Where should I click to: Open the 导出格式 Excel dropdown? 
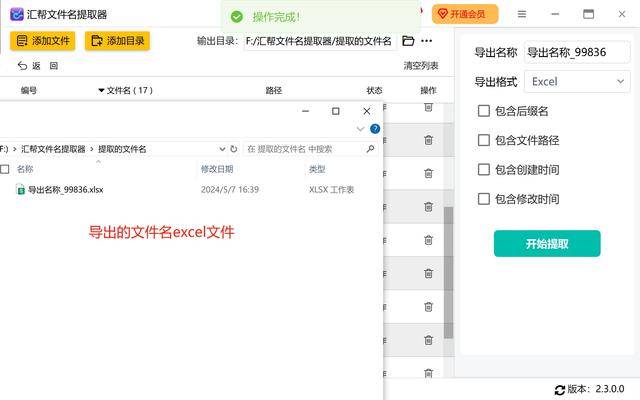click(x=577, y=82)
